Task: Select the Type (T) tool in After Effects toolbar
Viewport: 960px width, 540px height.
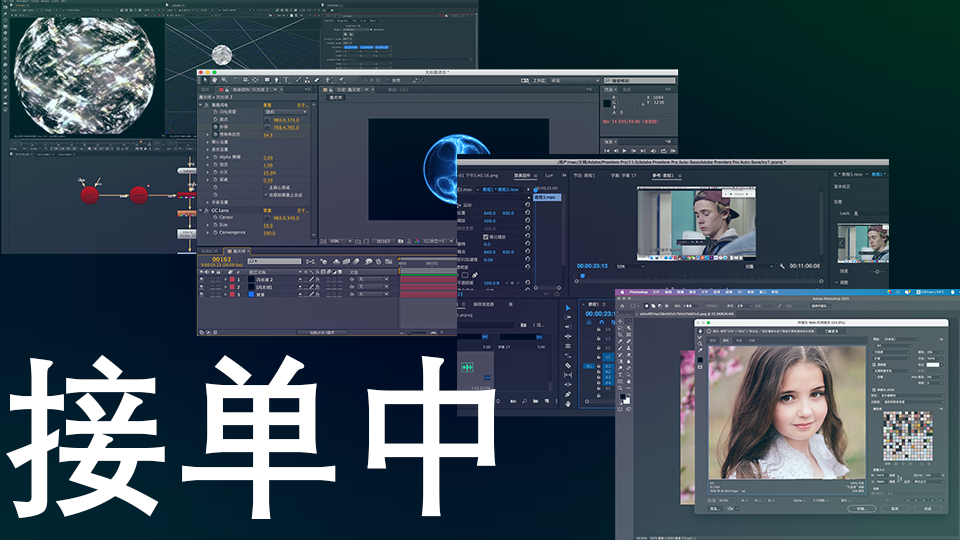Action: [286, 80]
